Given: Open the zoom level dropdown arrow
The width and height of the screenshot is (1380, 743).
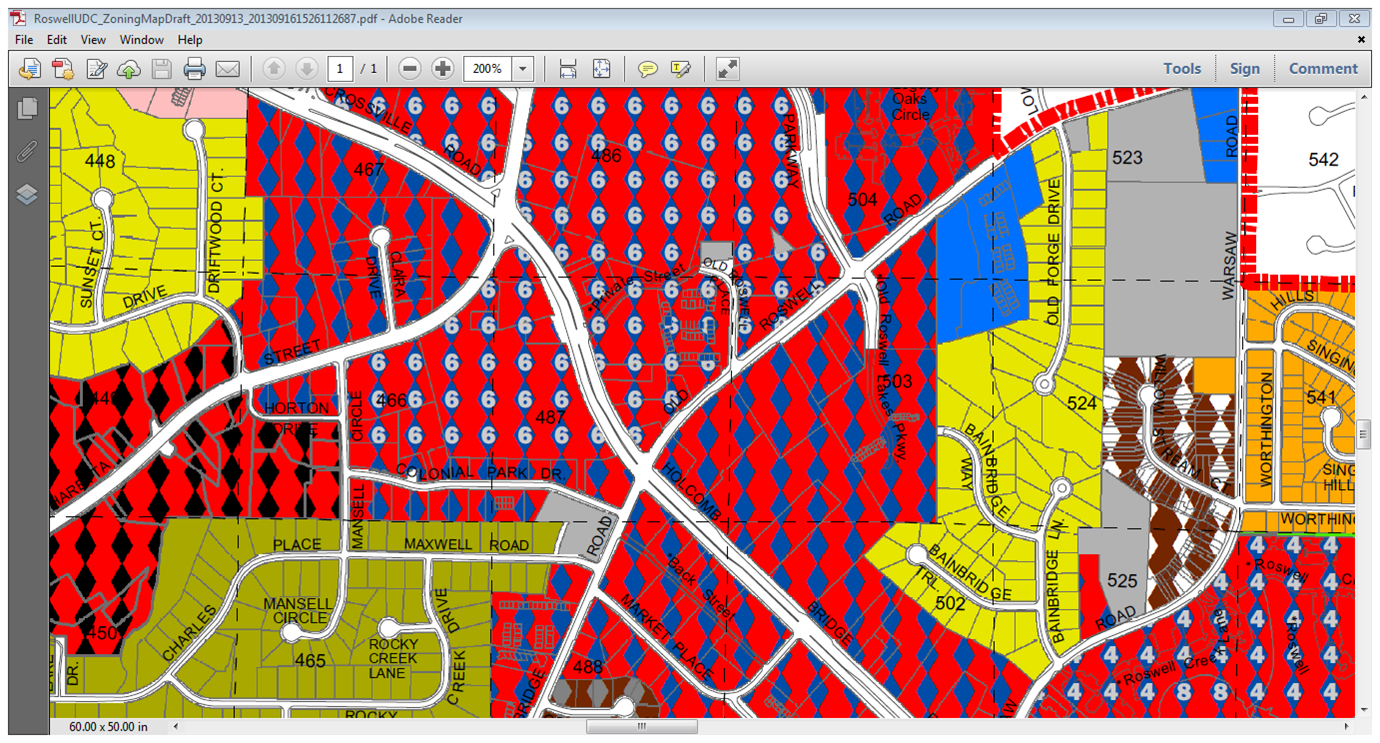Looking at the screenshot, I should pyautogui.click(x=523, y=69).
